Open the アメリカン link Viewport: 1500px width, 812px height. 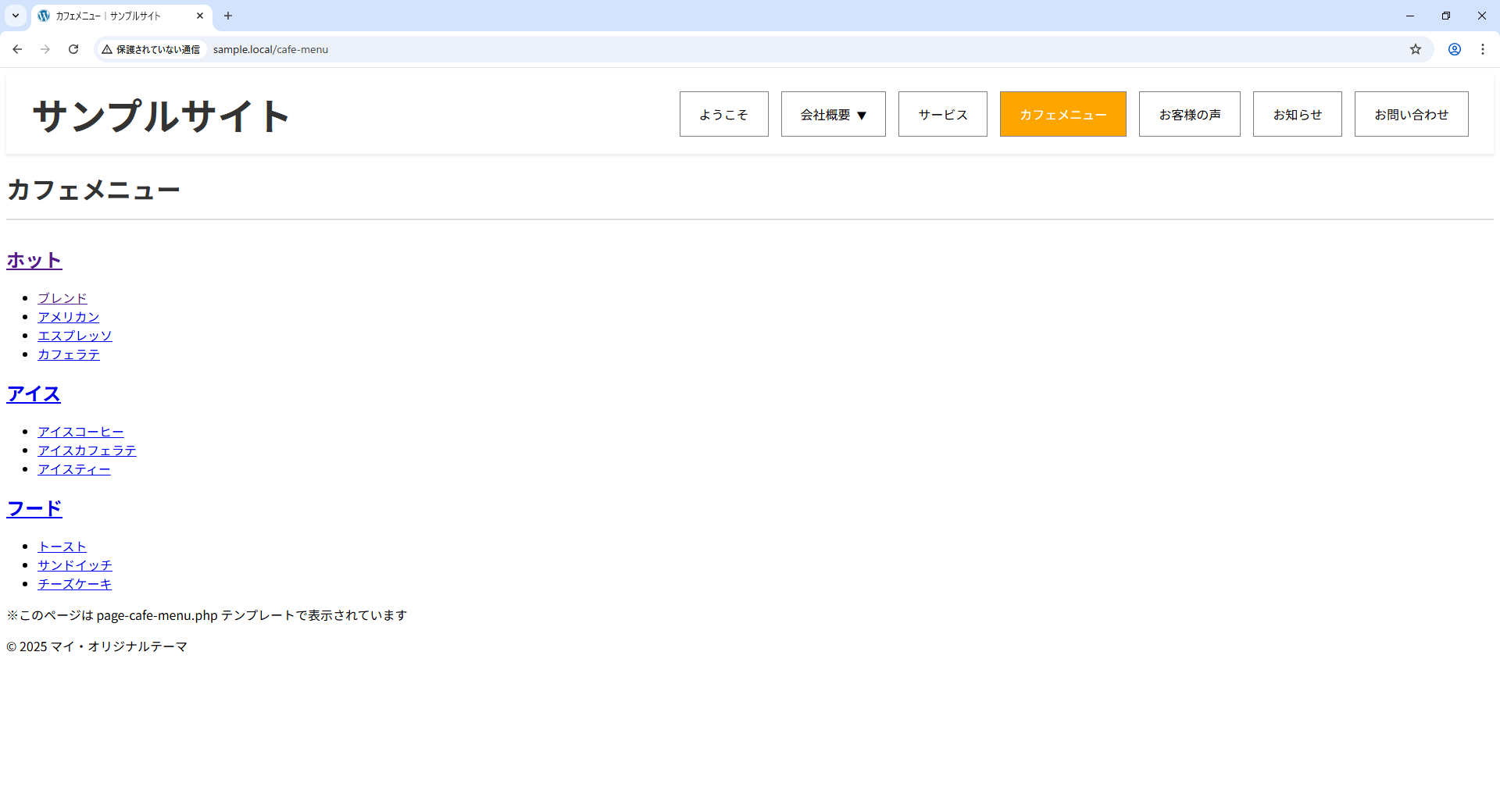(69, 317)
